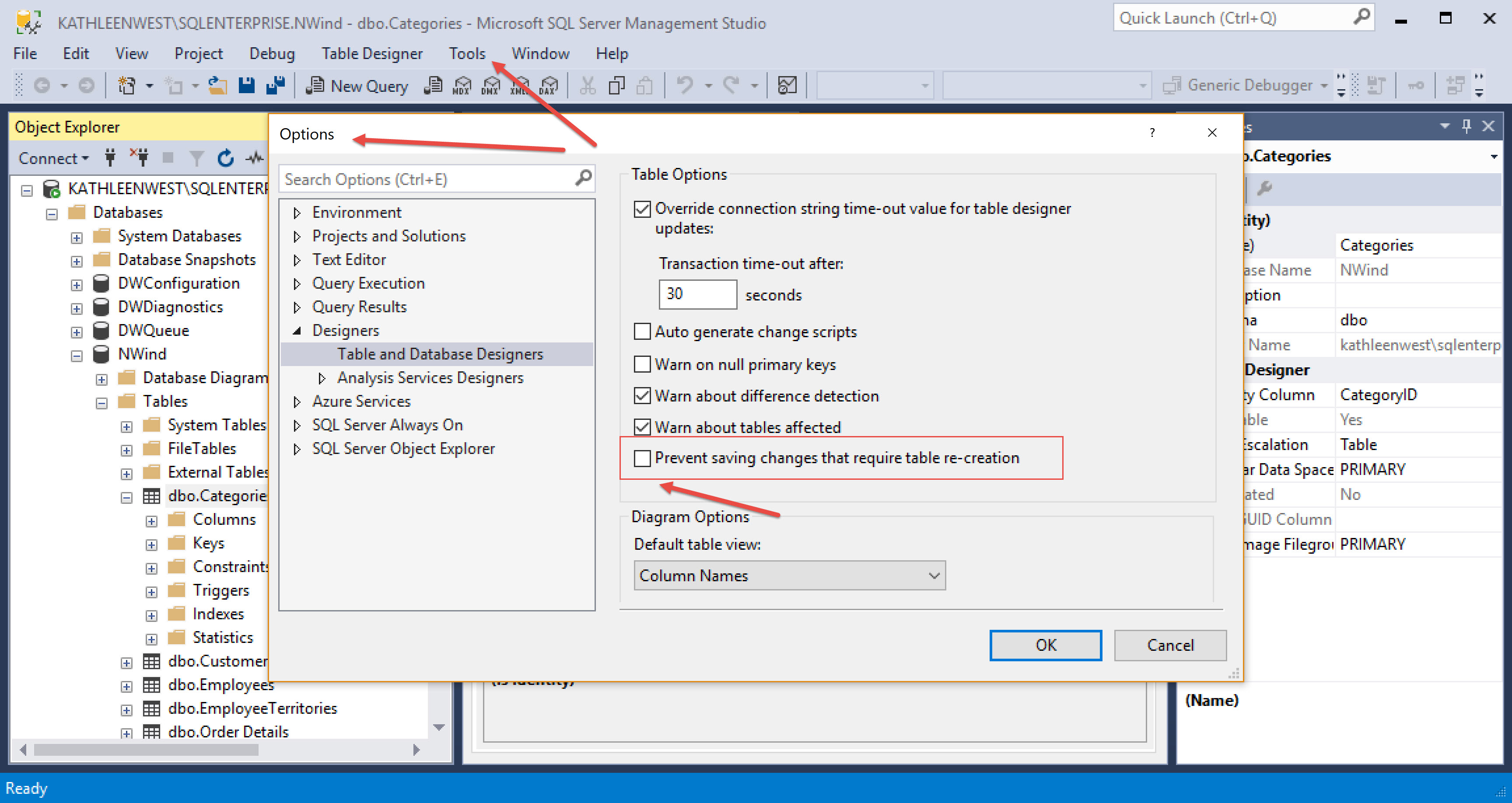Click the Object Explorer horizontal scrollbar thumb
The image size is (1512, 803).
coord(146,750)
